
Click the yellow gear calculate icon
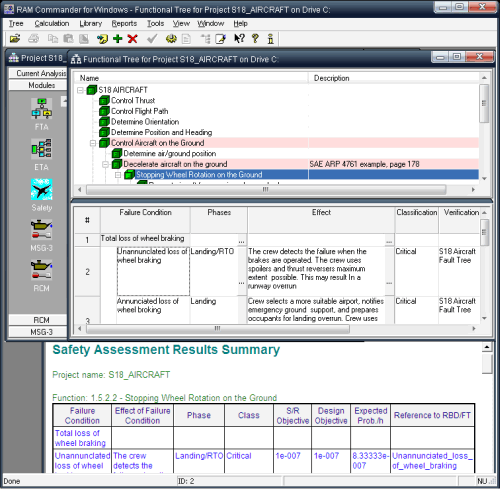(x=171, y=39)
